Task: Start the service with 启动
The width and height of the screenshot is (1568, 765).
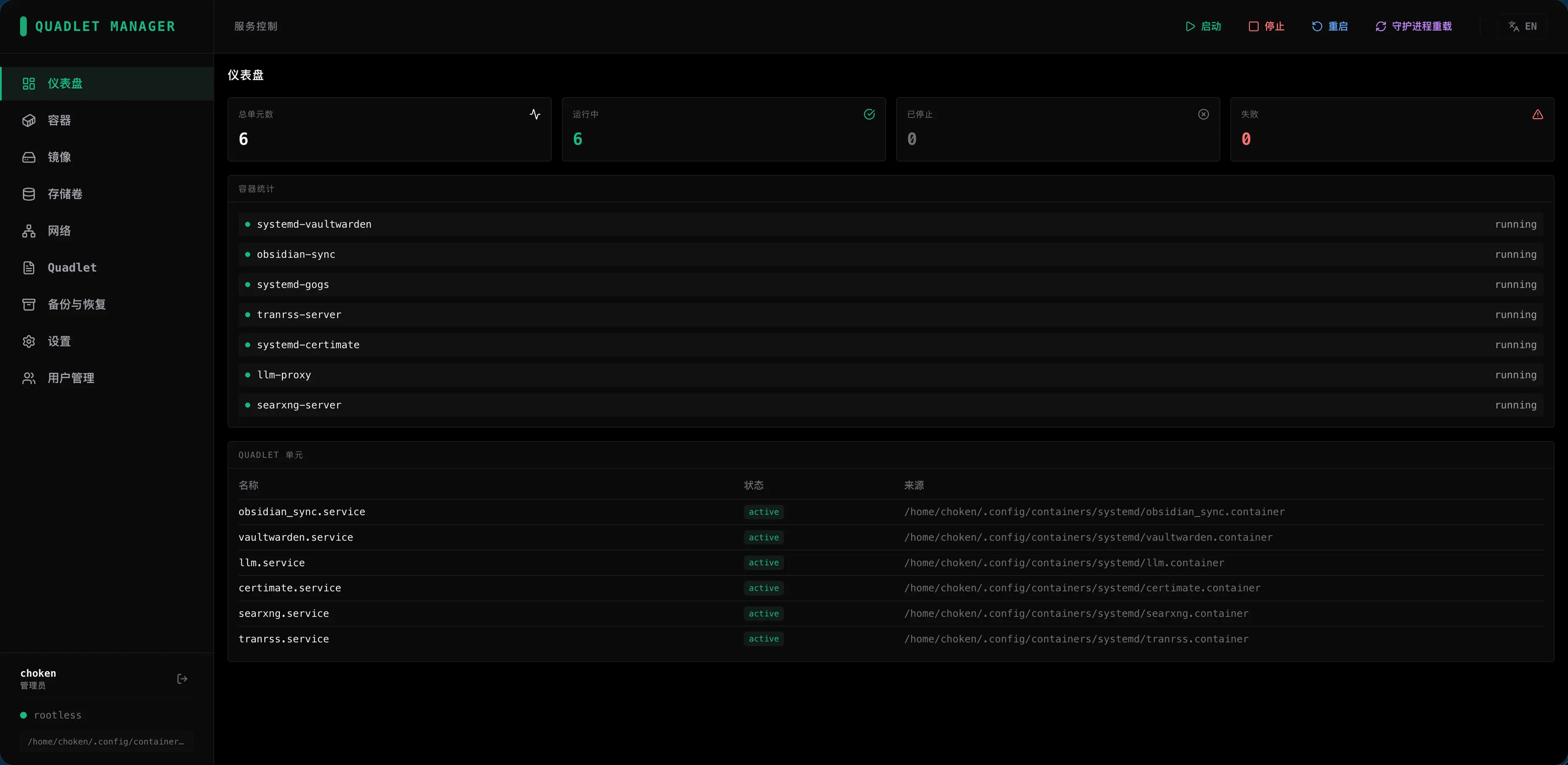Action: (x=1203, y=26)
